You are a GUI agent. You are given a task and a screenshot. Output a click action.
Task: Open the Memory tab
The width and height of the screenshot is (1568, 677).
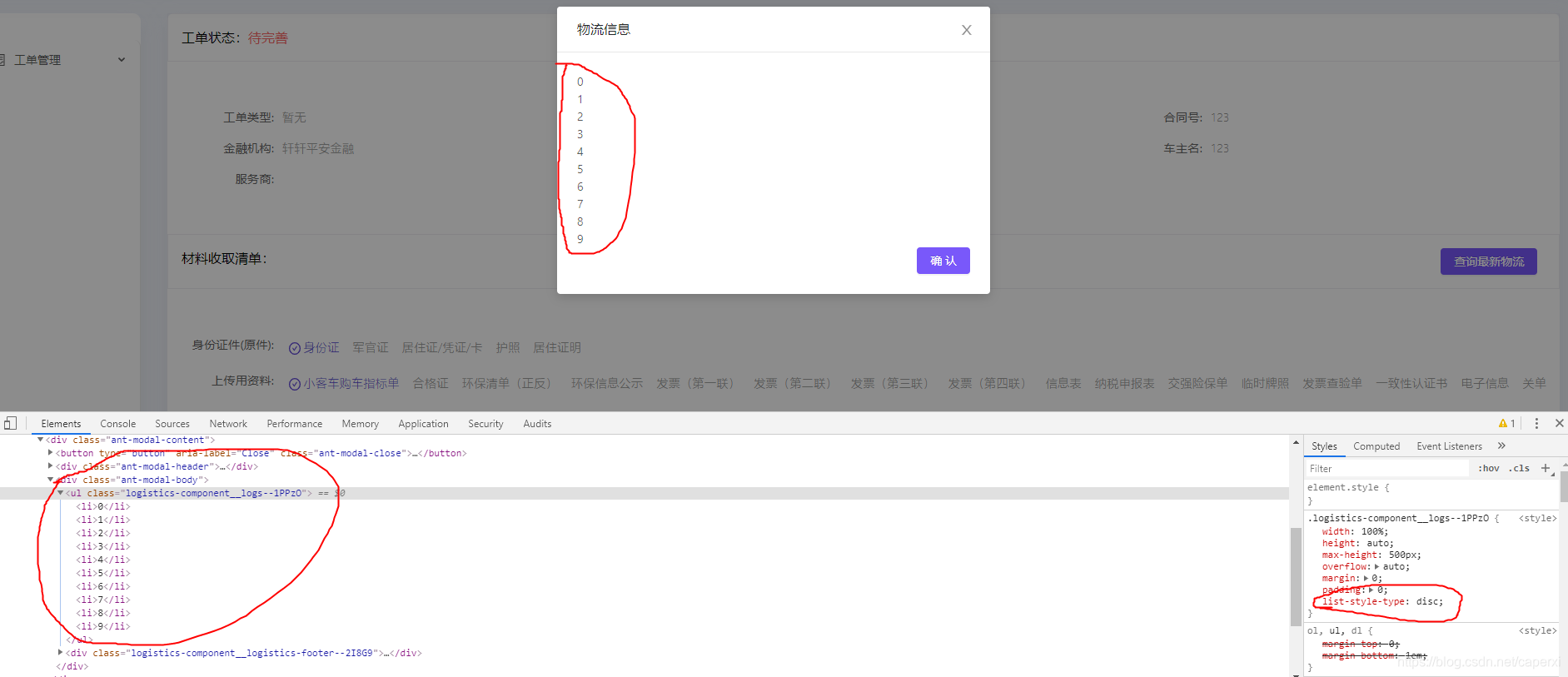(360, 424)
